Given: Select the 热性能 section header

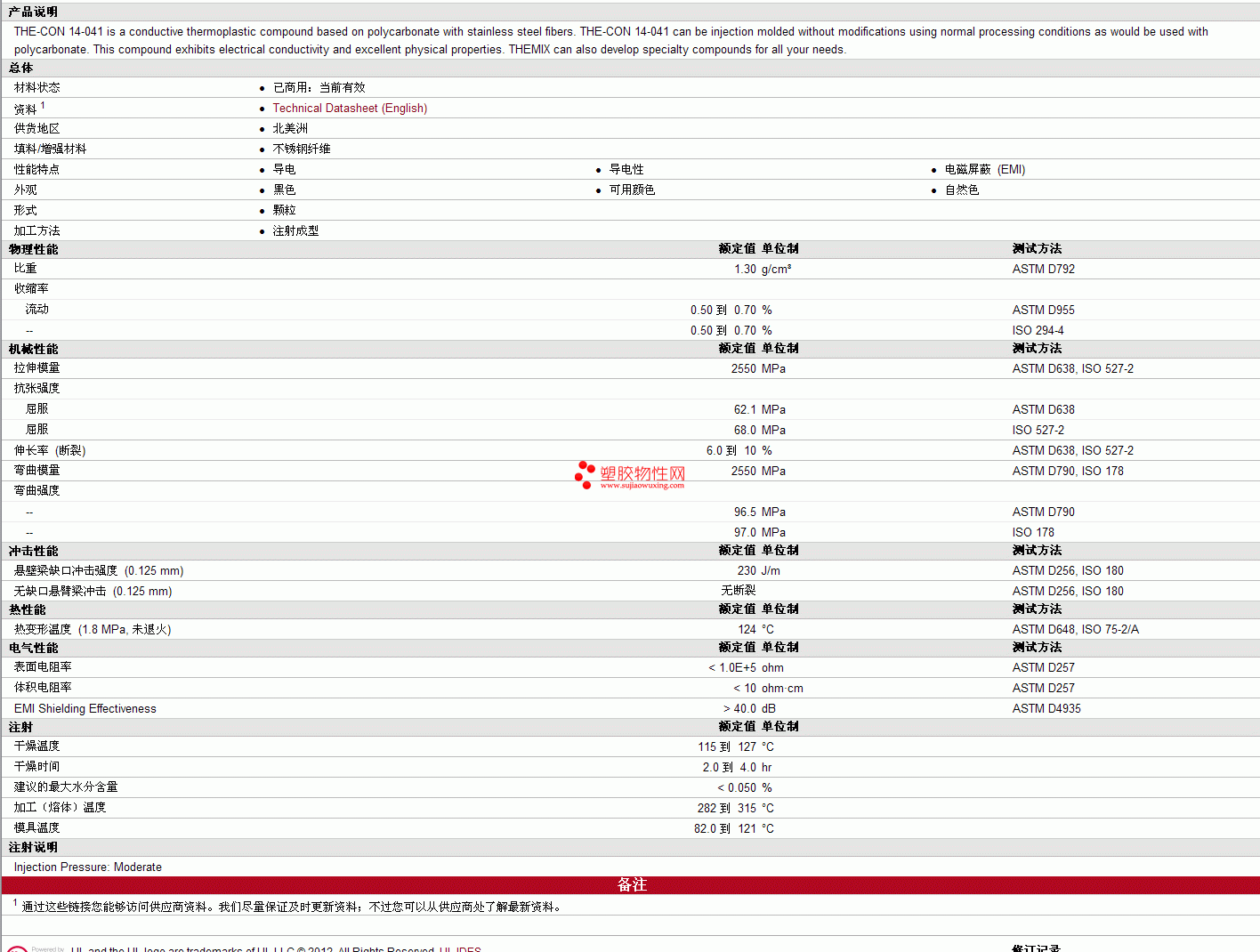Looking at the screenshot, I should [27, 609].
